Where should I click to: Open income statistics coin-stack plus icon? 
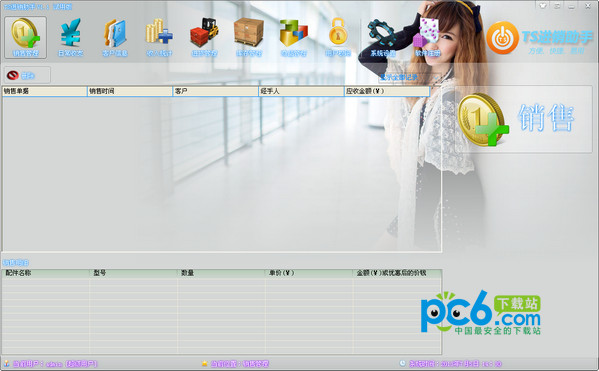(159, 37)
